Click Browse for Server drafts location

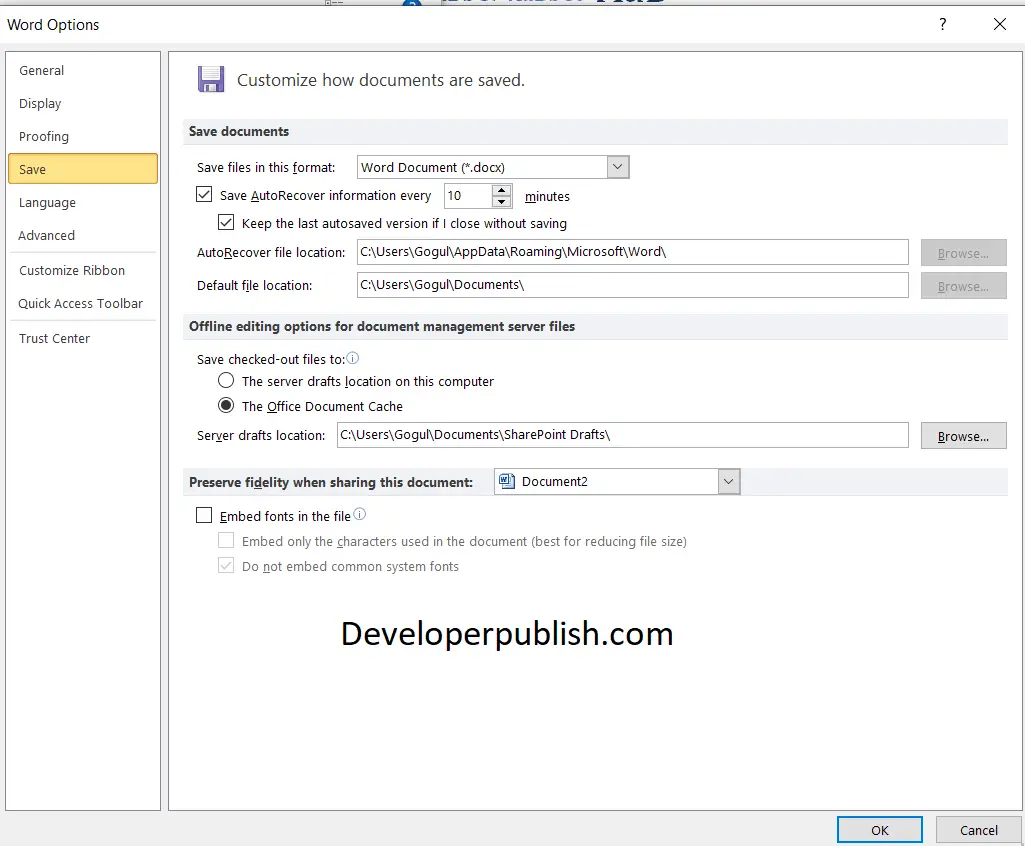pyautogui.click(x=964, y=436)
